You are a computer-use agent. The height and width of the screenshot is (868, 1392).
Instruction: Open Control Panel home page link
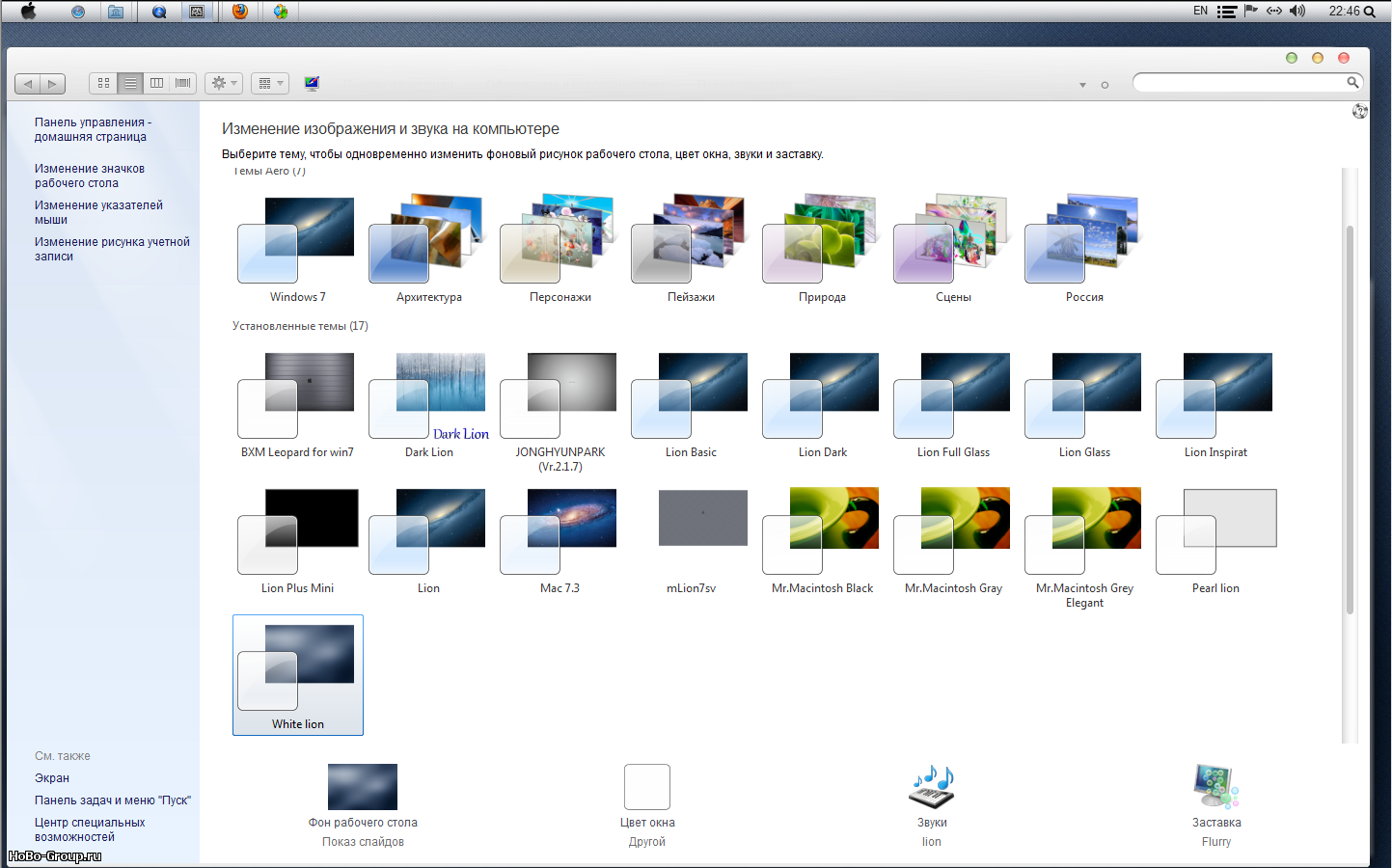(93, 129)
